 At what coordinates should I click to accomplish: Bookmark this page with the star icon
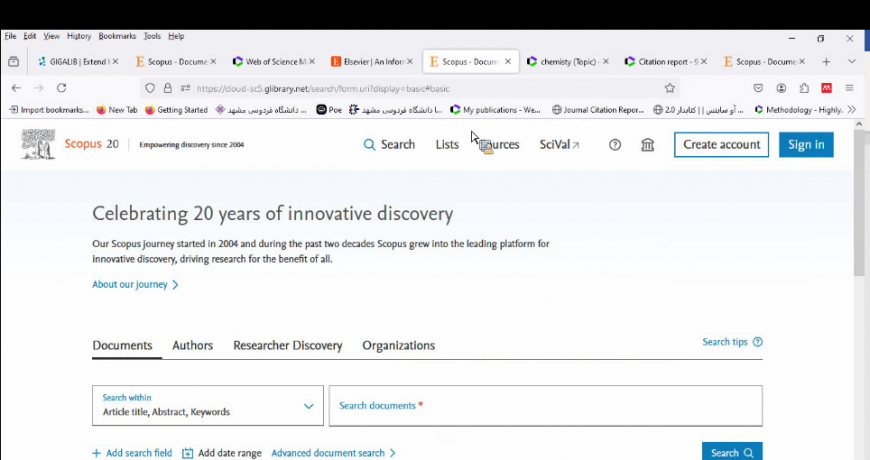pyautogui.click(x=670, y=88)
